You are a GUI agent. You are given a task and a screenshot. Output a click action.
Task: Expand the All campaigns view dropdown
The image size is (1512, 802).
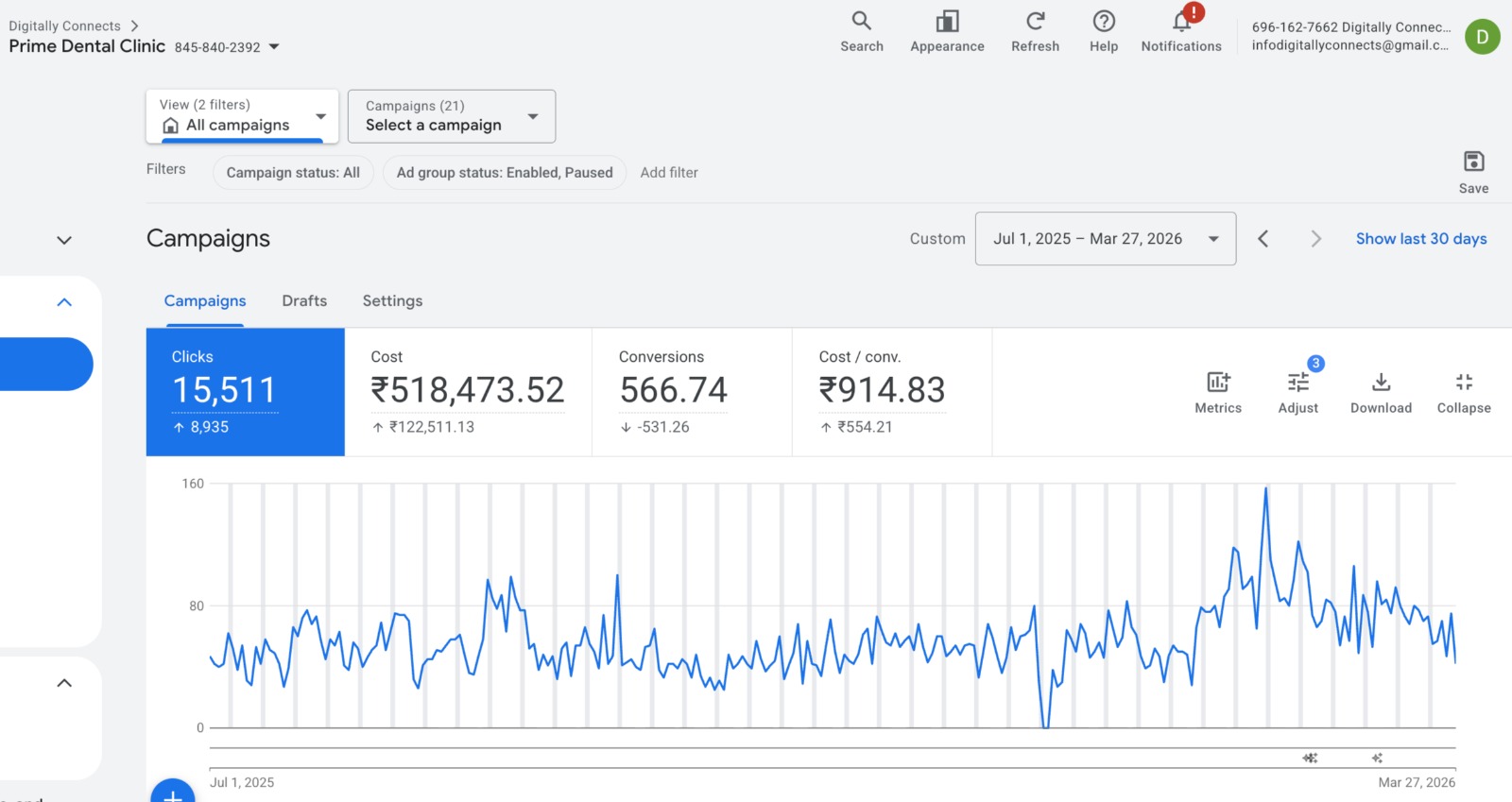click(242, 116)
